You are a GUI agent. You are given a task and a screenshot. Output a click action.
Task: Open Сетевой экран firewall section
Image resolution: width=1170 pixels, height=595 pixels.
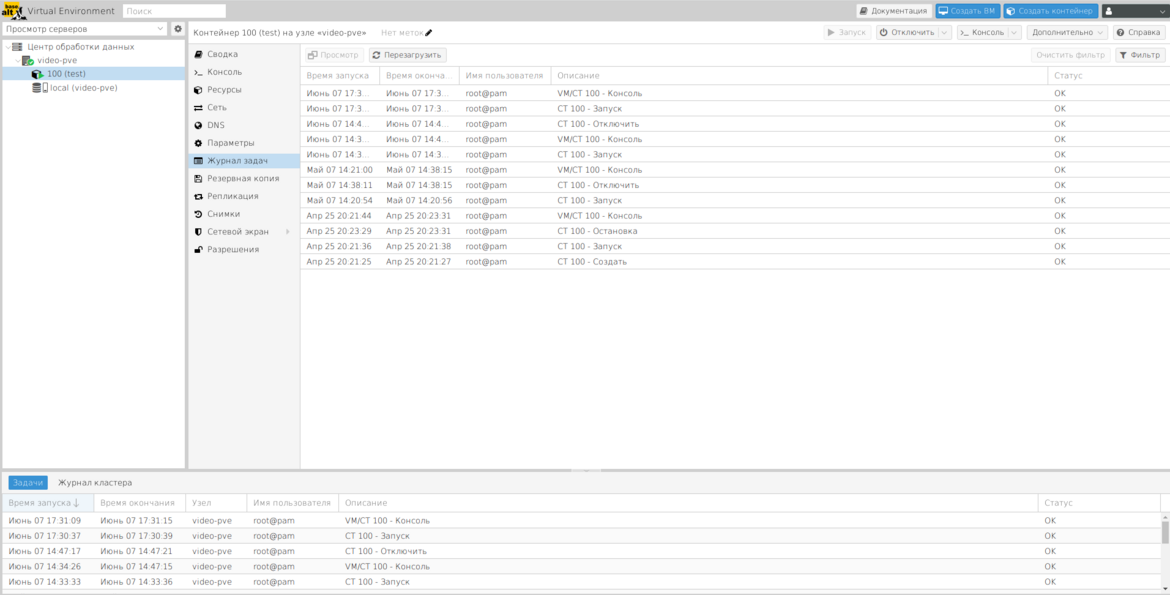pyautogui.click(x=237, y=232)
